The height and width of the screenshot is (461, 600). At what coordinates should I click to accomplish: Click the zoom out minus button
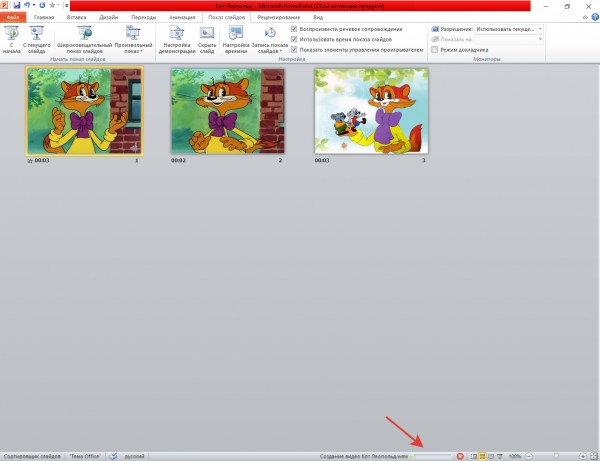529,456
